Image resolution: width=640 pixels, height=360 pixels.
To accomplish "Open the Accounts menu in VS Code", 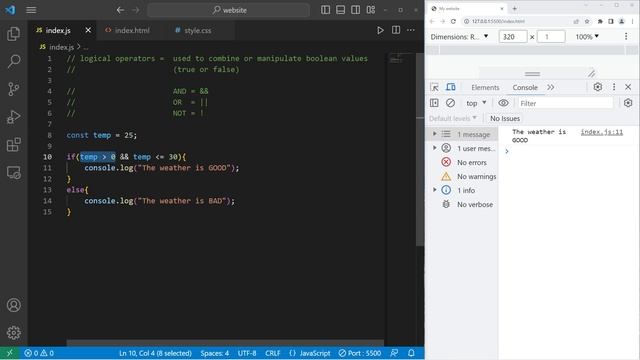I will pyautogui.click(x=13, y=305).
